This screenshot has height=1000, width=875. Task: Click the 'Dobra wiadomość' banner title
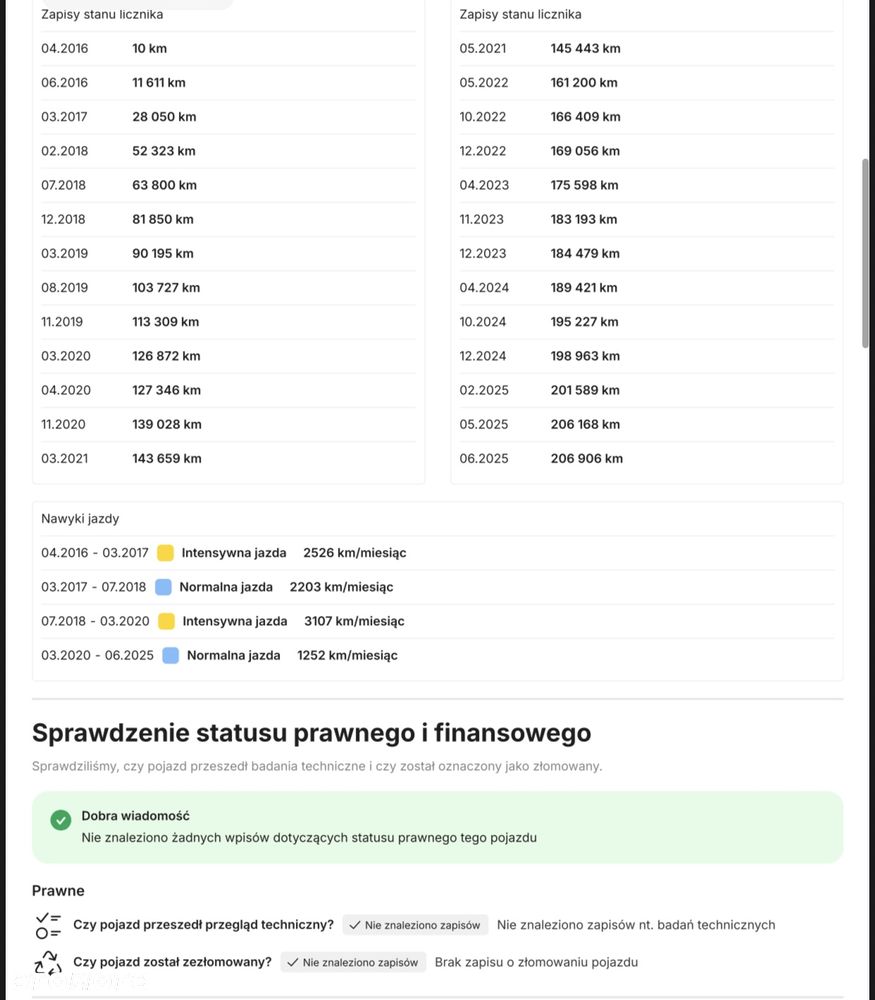[x=135, y=816]
